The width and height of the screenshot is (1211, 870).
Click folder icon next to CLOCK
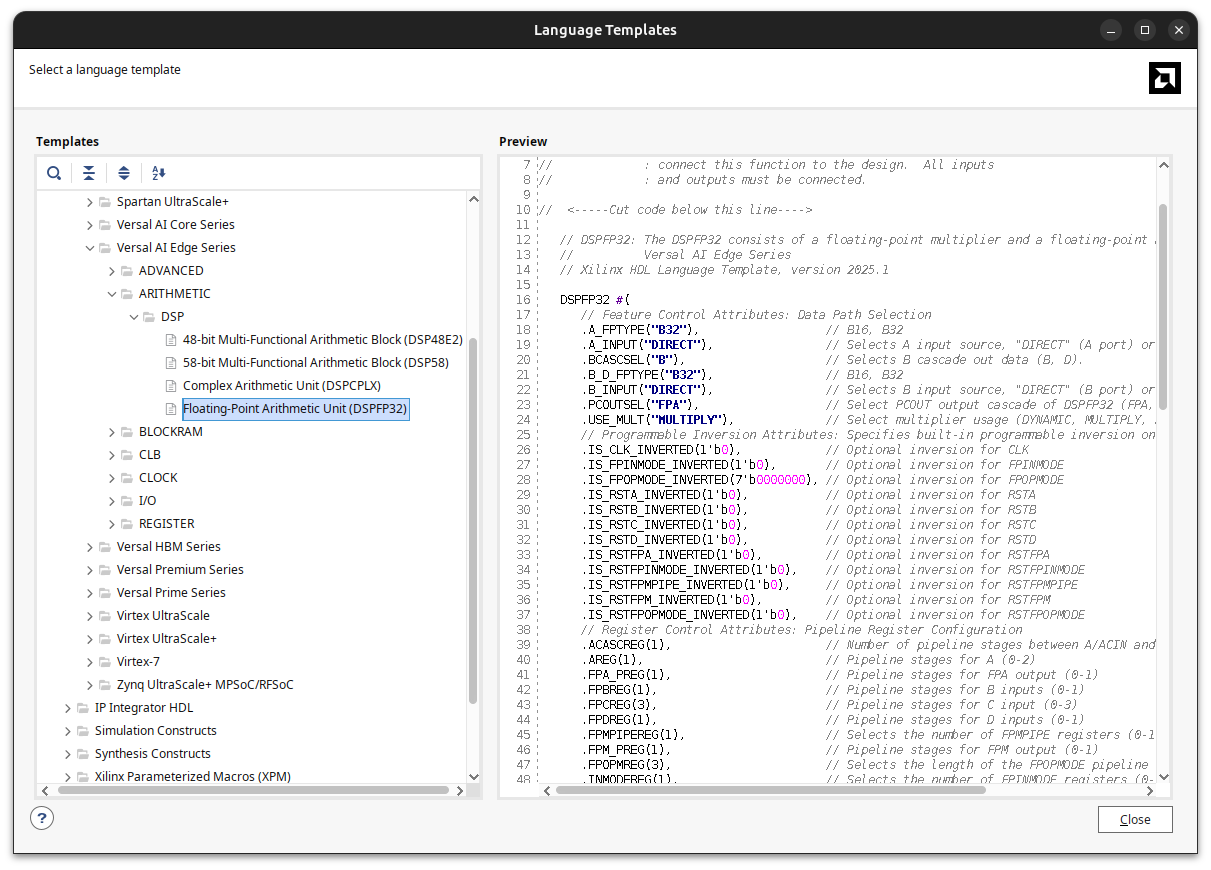pyautogui.click(x=127, y=478)
